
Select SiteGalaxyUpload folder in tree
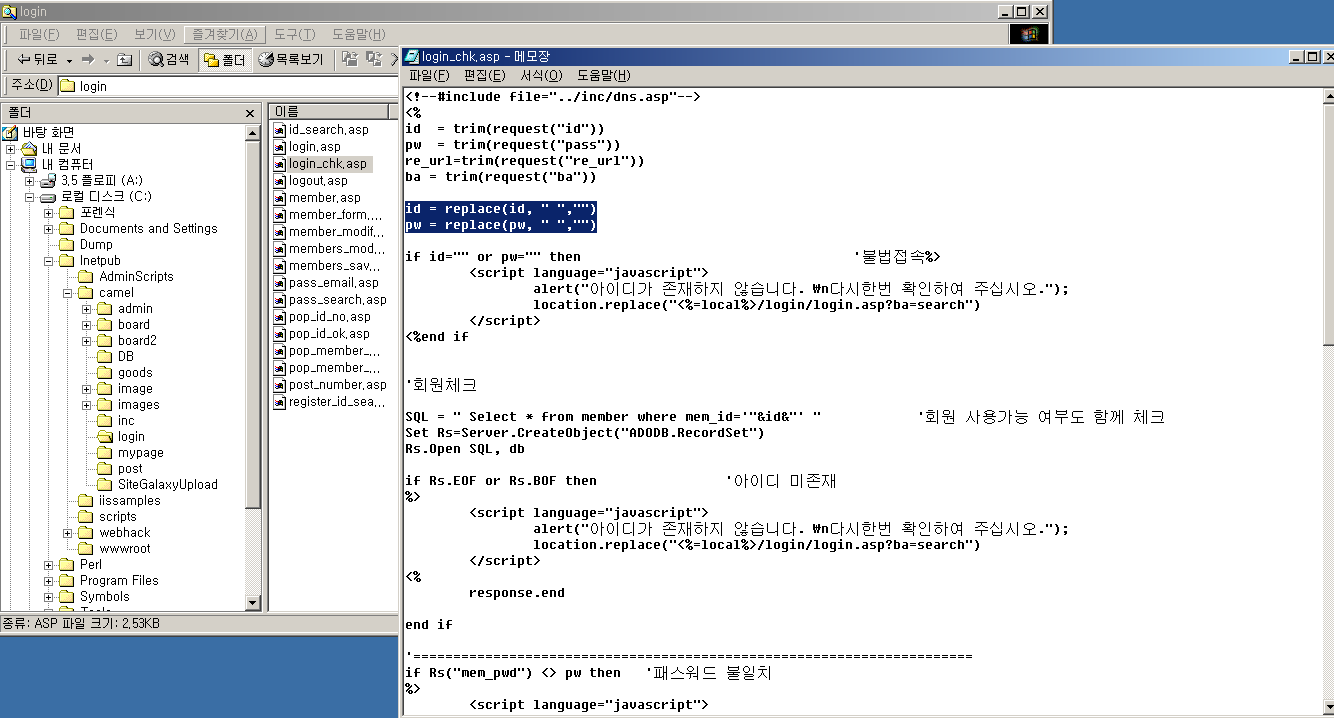[x=167, y=484]
